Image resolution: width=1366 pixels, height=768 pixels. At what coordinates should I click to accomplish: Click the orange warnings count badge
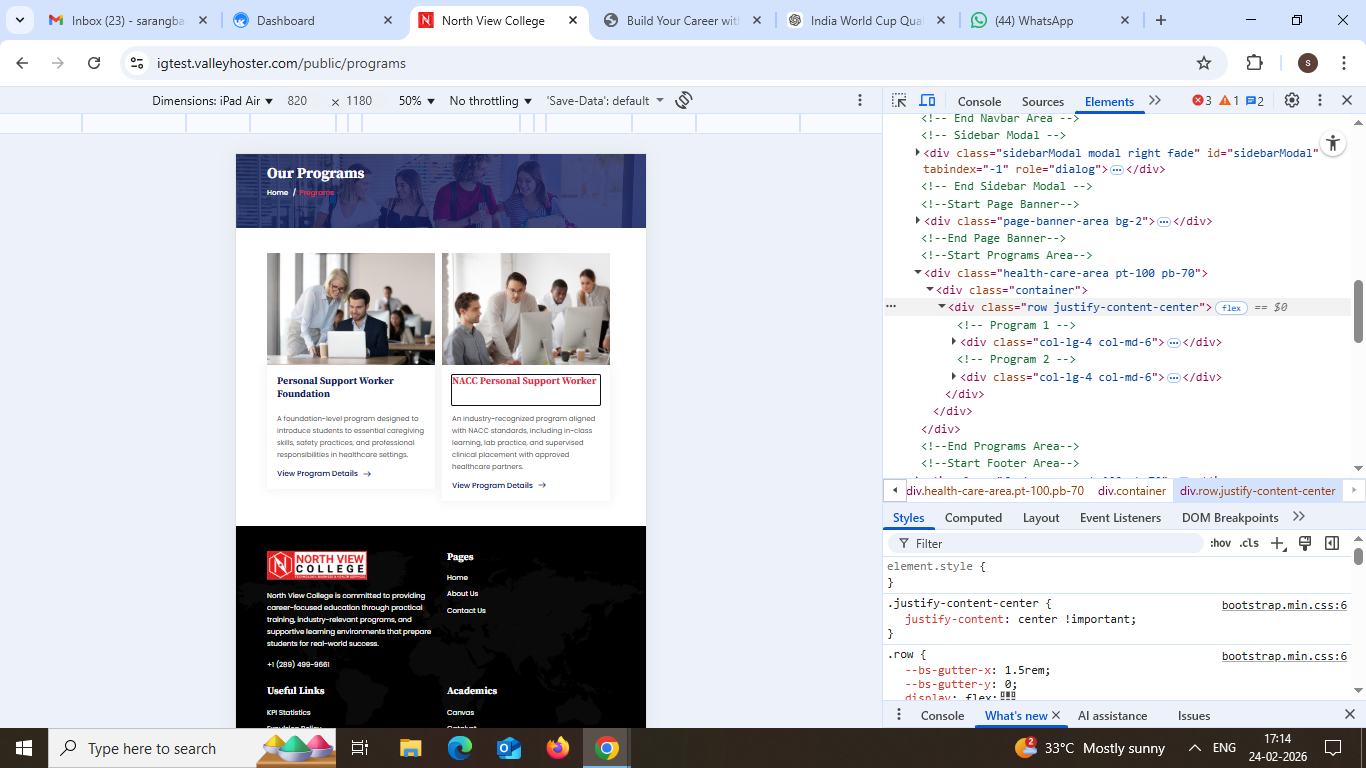tap(1229, 101)
